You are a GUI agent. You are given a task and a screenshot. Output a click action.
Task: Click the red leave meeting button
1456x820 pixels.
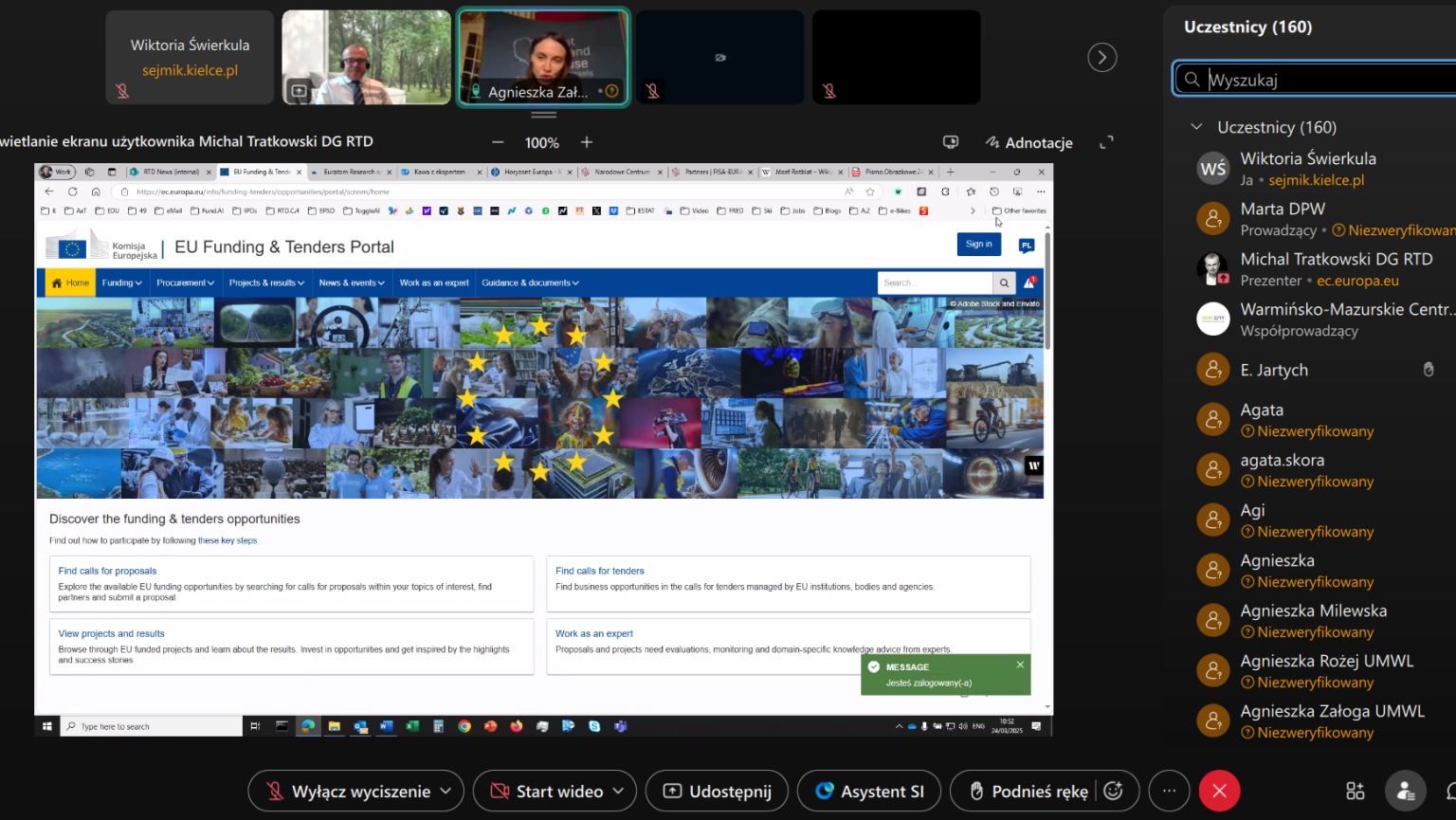1219,792
